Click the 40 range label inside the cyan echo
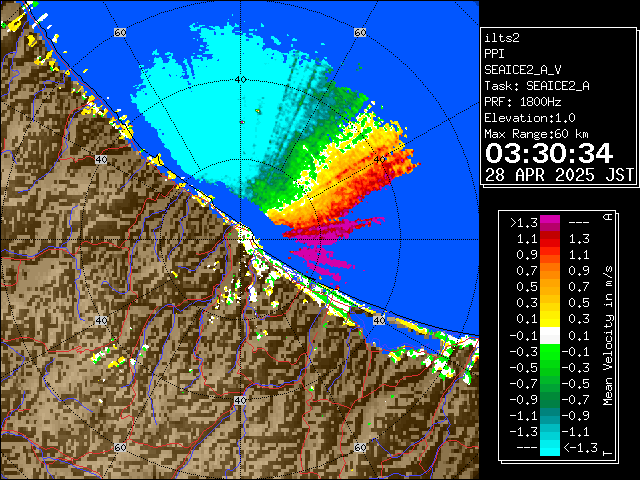Image resolution: width=640 pixels, height=480 pixels. [x=241, y=80]
